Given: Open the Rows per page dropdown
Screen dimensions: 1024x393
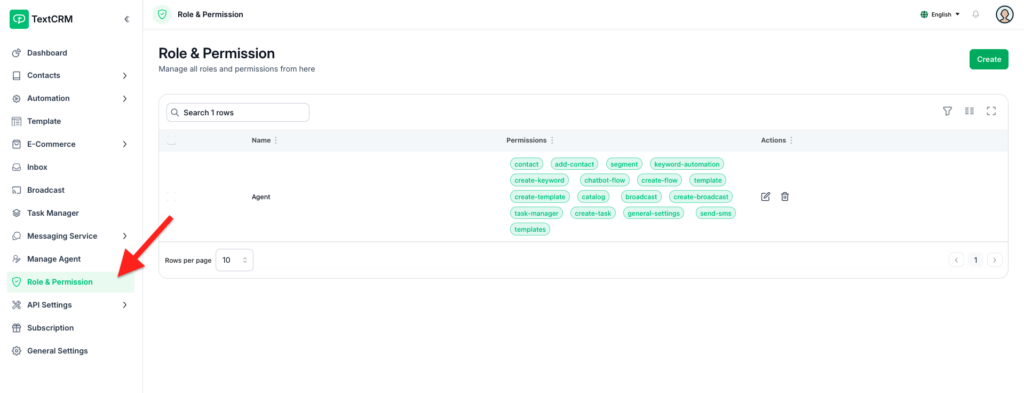Looking at the screenshot, I should pos(234,260).
